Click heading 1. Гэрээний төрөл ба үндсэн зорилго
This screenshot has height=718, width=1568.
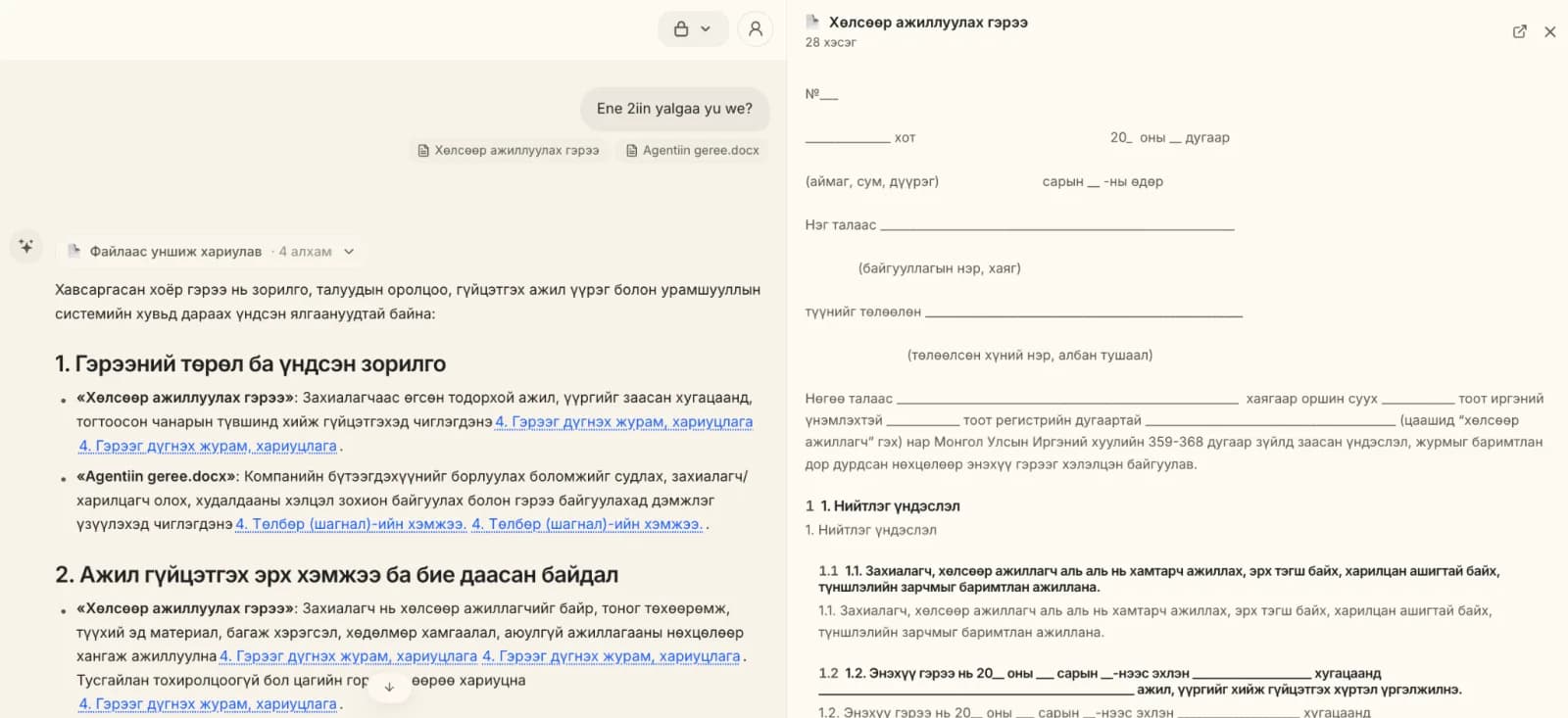point(250,364)
